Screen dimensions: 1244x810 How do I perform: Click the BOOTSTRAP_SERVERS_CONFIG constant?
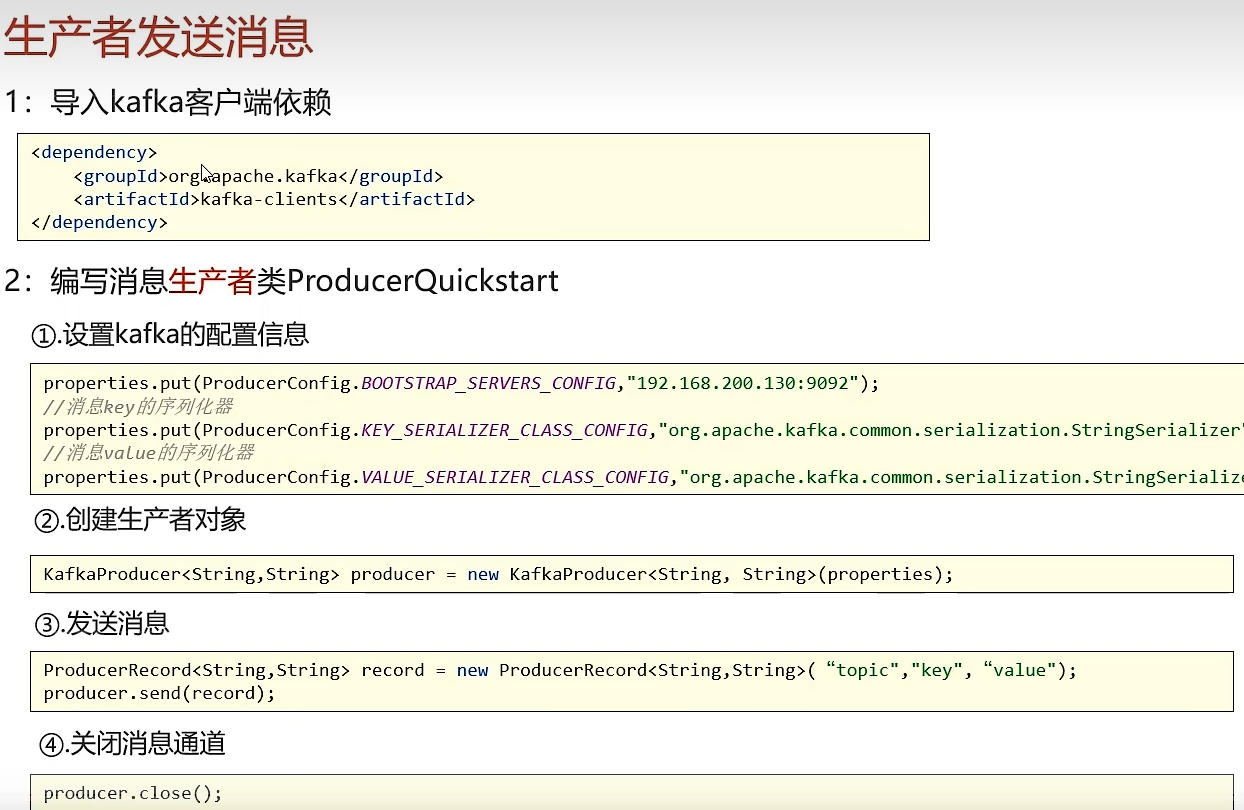pyautogui.click(x=488, y=383)
